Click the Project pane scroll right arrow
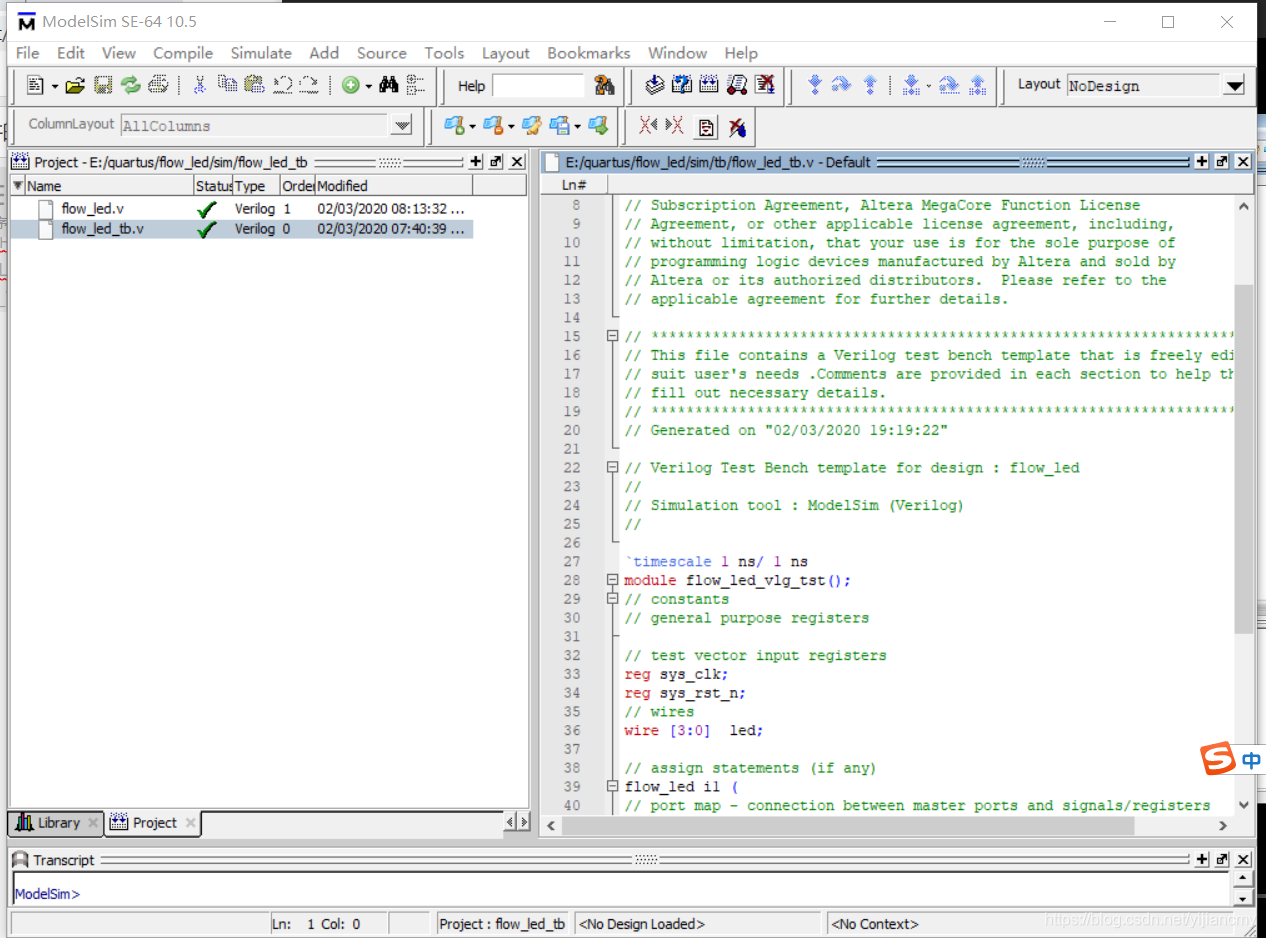Image resolution: width=1266 pixels, height=938 pixels. point(524,822)
